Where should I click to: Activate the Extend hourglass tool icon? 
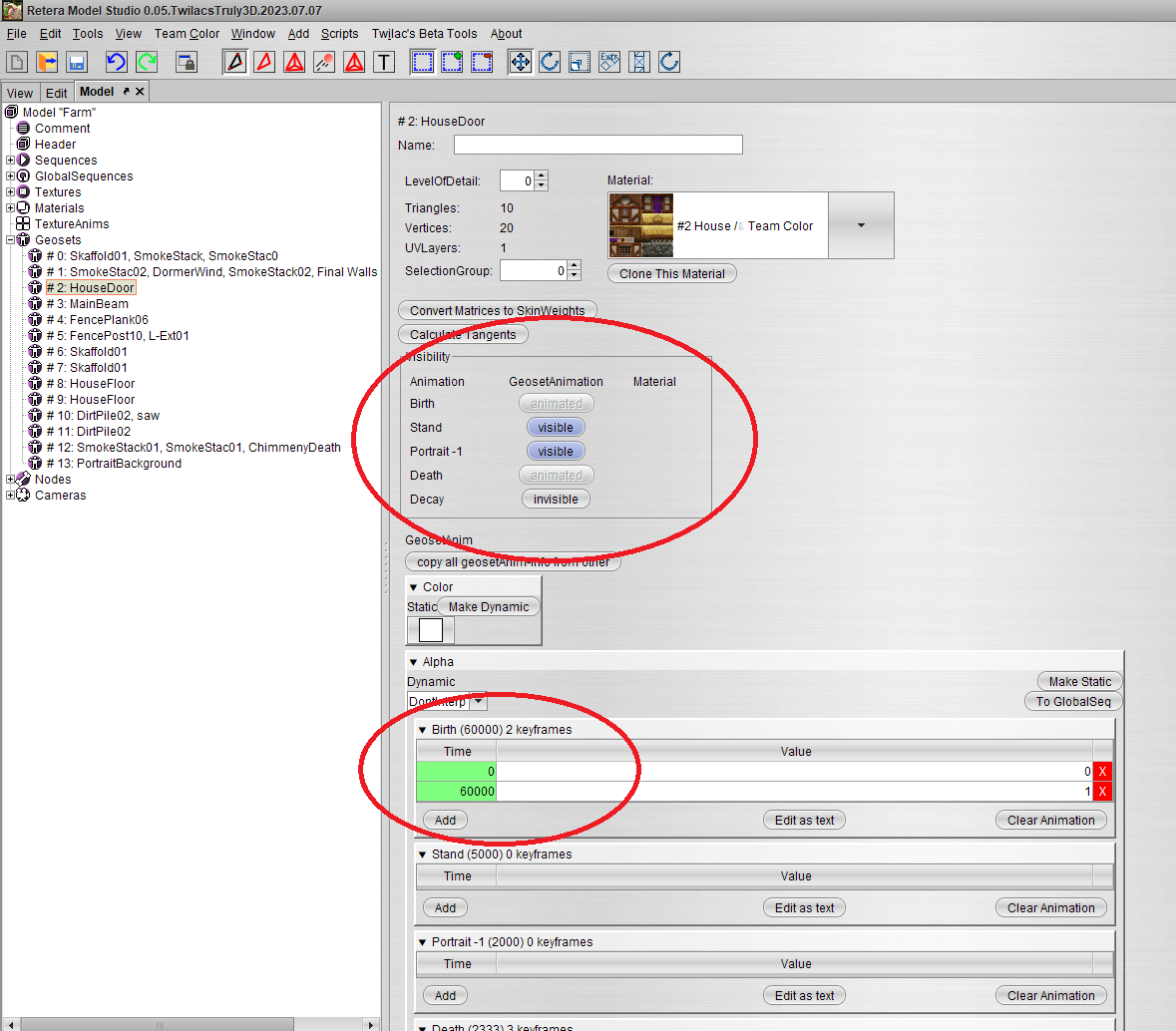click(x=639, y=62)
